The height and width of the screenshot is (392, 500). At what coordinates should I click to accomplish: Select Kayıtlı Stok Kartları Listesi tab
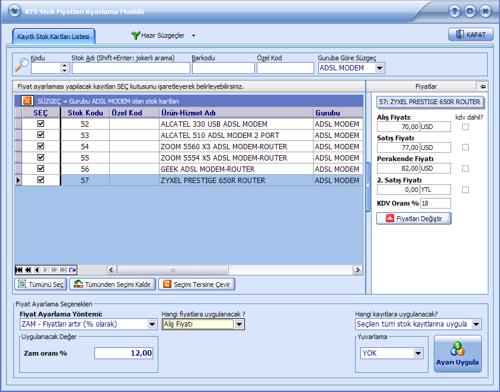(53, 36)
